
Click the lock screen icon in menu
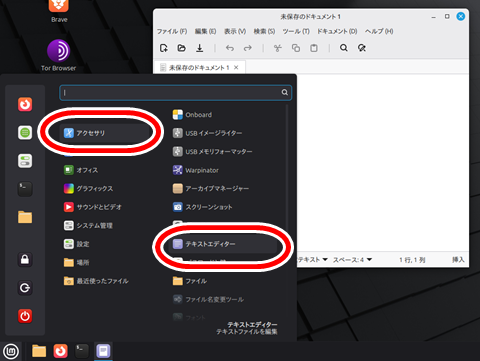pos(25,259)
